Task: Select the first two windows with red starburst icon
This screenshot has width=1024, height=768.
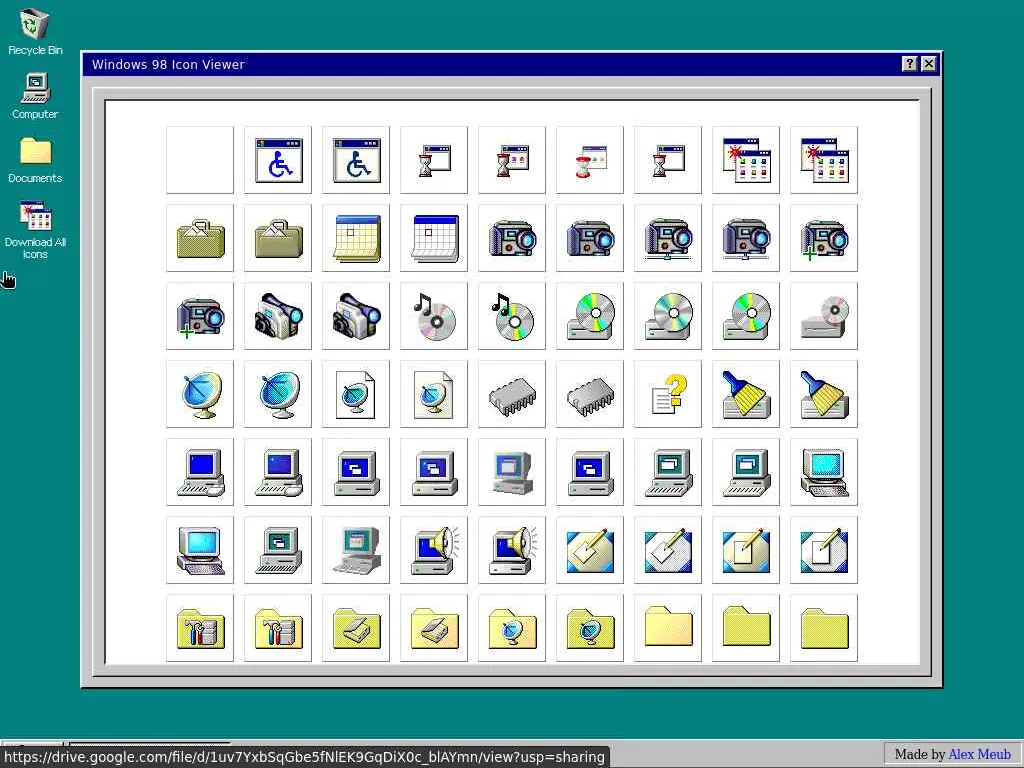Action: point(746,160)
